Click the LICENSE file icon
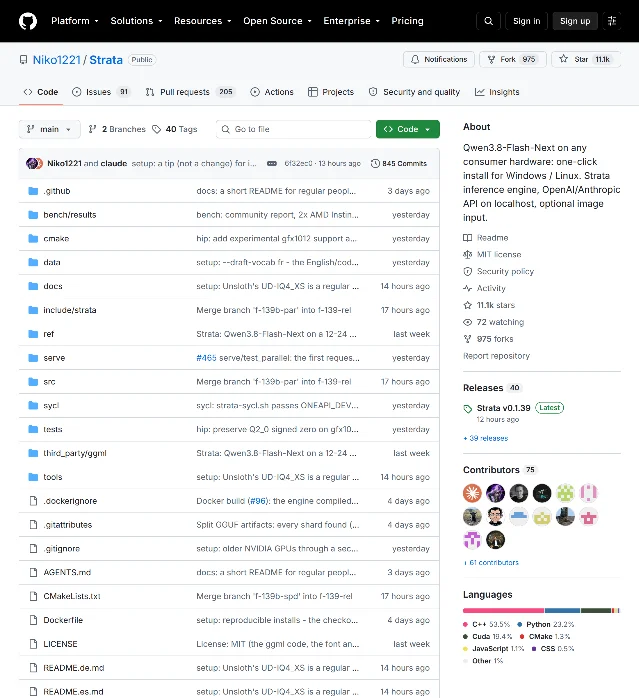Viewport: 639px width, 698px height. click(33, 644)
